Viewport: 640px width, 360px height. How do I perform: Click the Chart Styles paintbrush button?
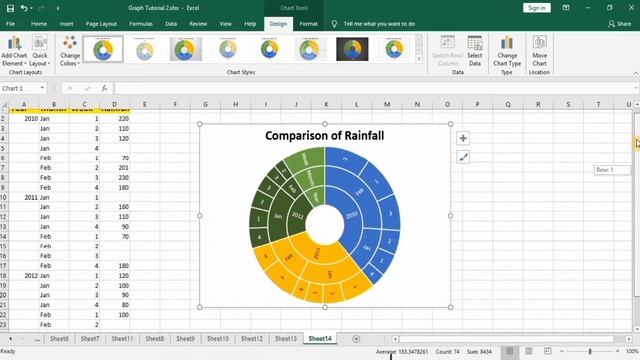point(463,157)
